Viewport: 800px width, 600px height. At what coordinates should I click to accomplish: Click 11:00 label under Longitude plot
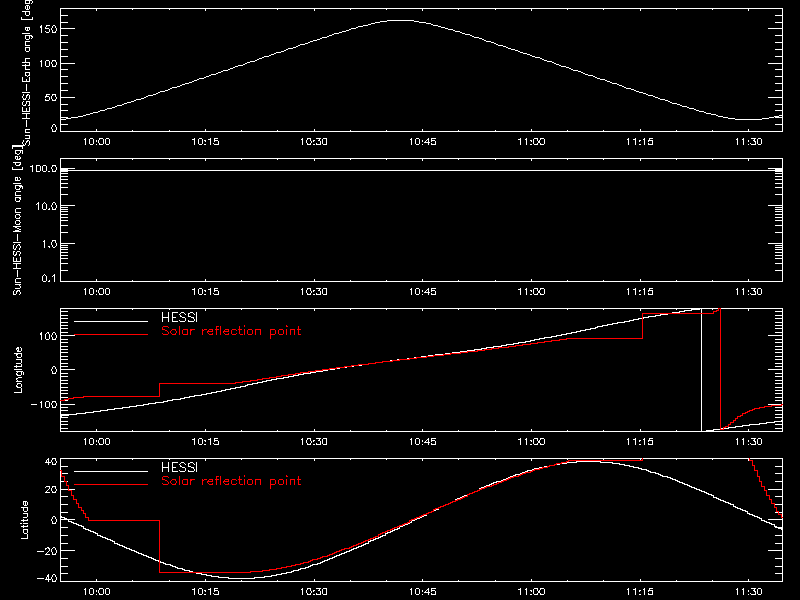531,442
